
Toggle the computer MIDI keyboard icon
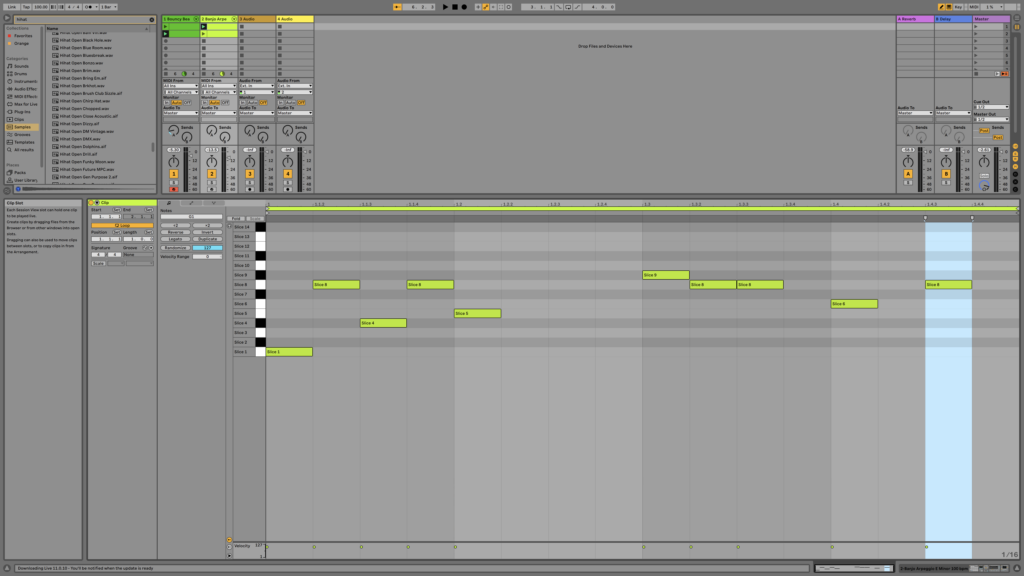949,7
